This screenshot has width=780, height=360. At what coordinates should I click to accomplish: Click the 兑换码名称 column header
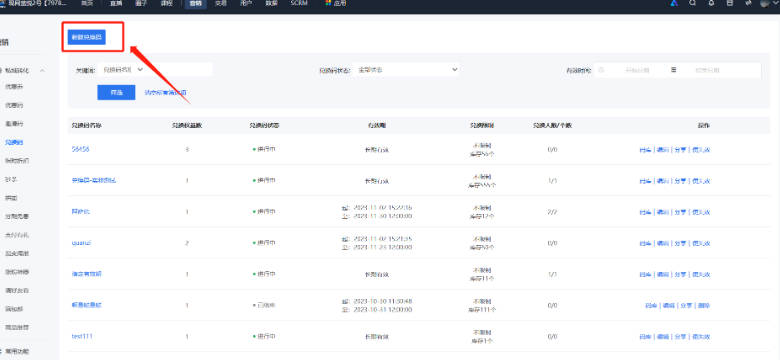[87, 126]
